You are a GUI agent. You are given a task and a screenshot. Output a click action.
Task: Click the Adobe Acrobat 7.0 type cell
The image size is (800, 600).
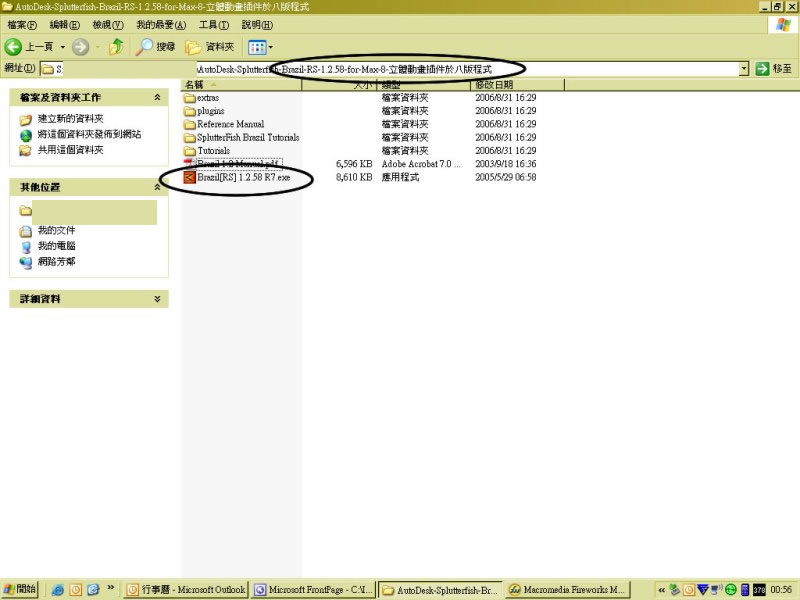pyautogui.click(x=421, y=164)
